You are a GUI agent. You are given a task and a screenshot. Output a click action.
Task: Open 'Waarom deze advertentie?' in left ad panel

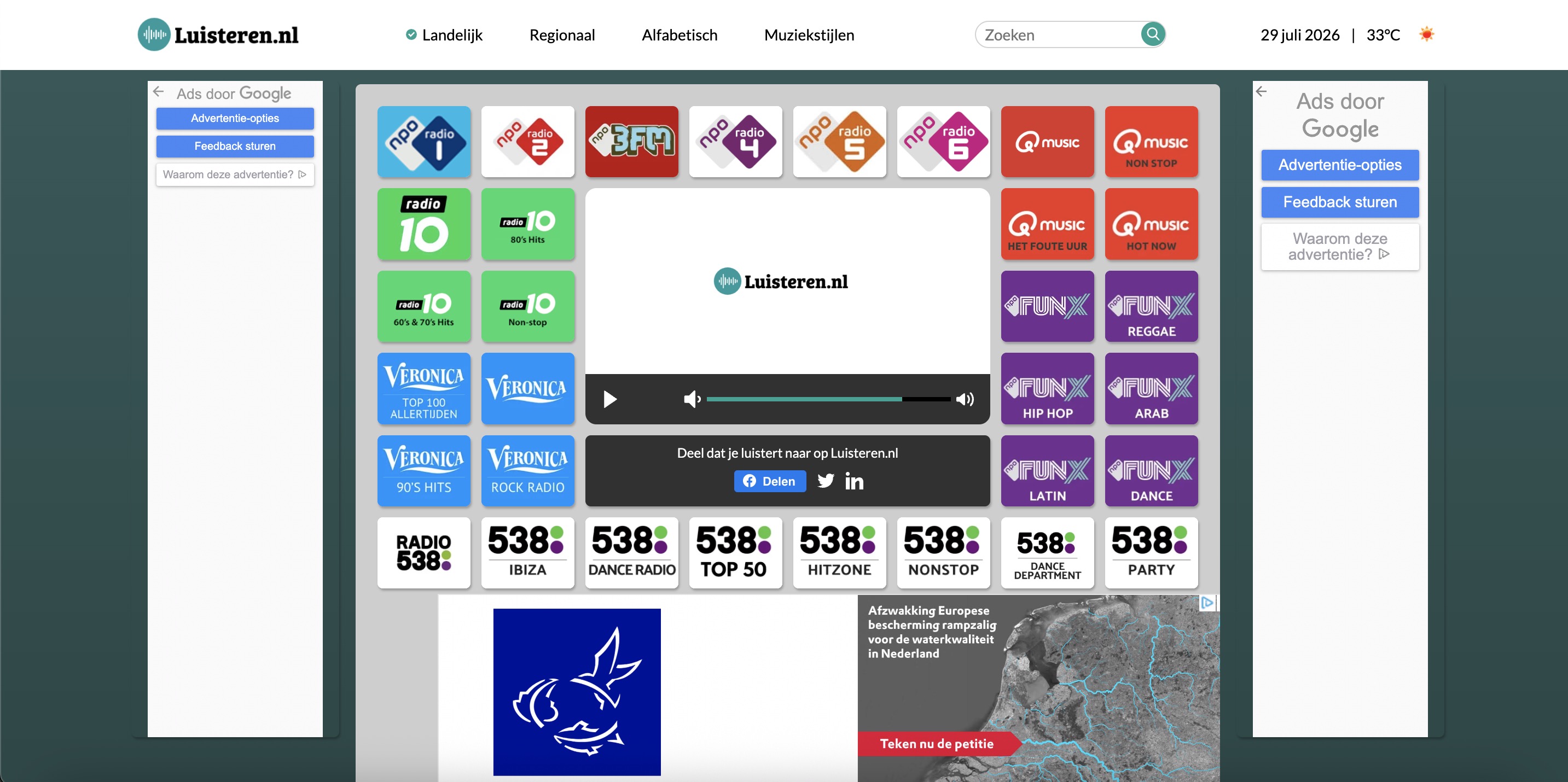click(x=235, y=174)
